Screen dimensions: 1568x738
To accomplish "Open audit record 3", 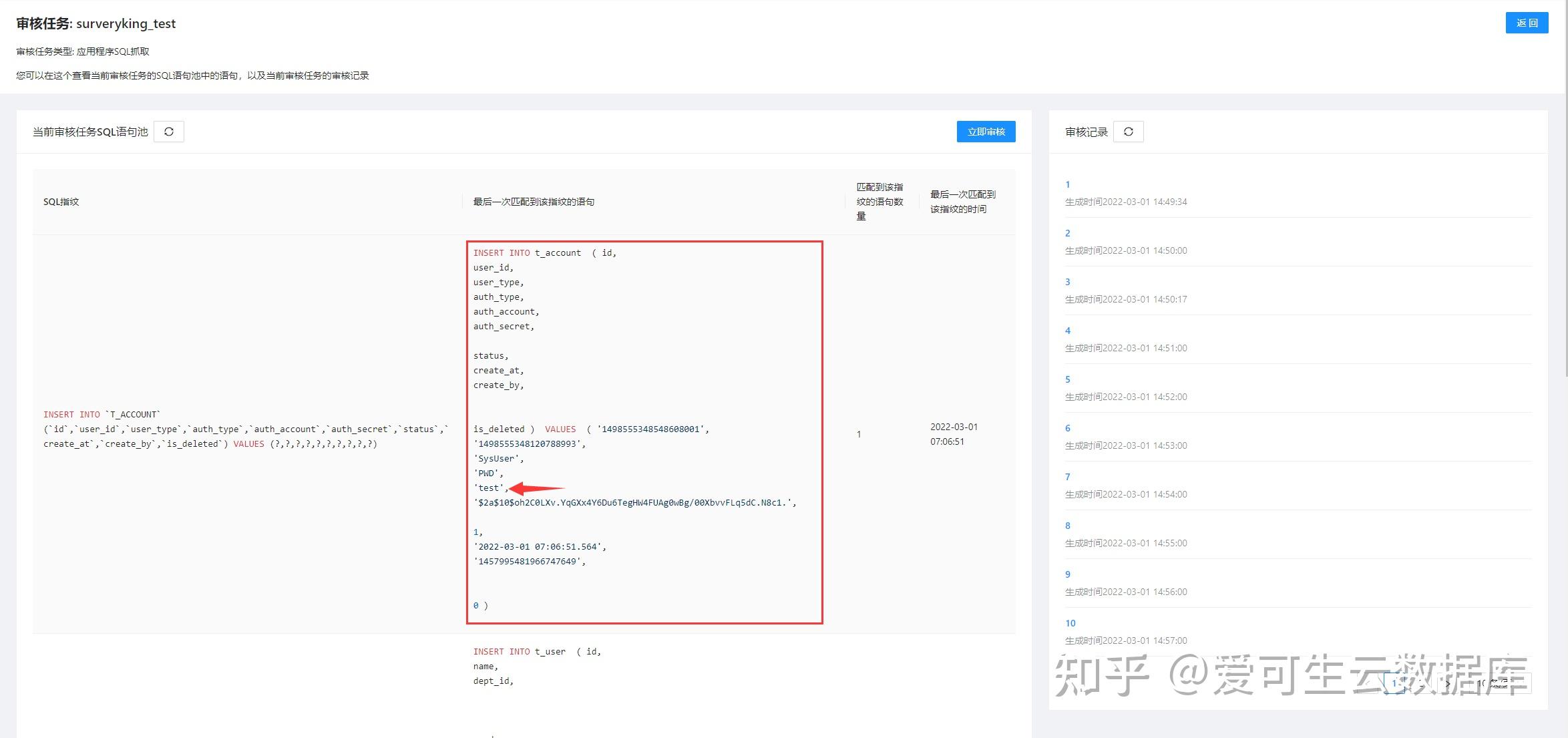I will [1067, 281].
